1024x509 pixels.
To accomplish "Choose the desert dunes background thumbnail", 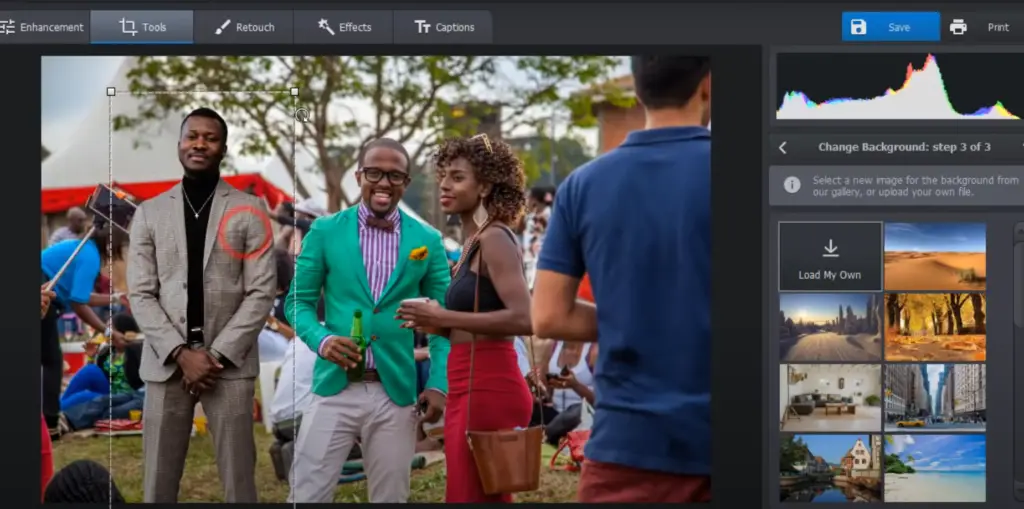I will pos(935,256).
